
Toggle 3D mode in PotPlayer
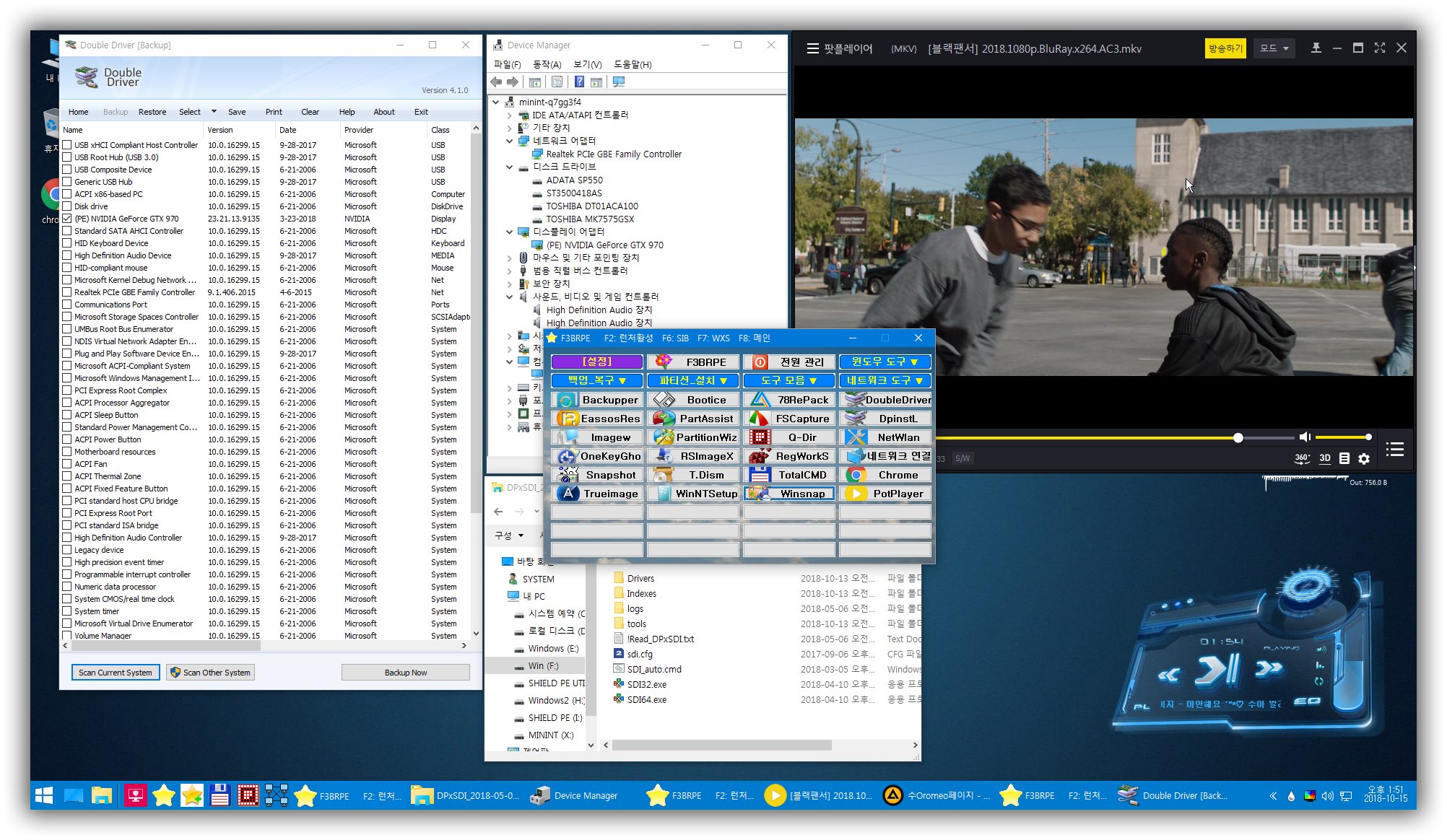1325,458
